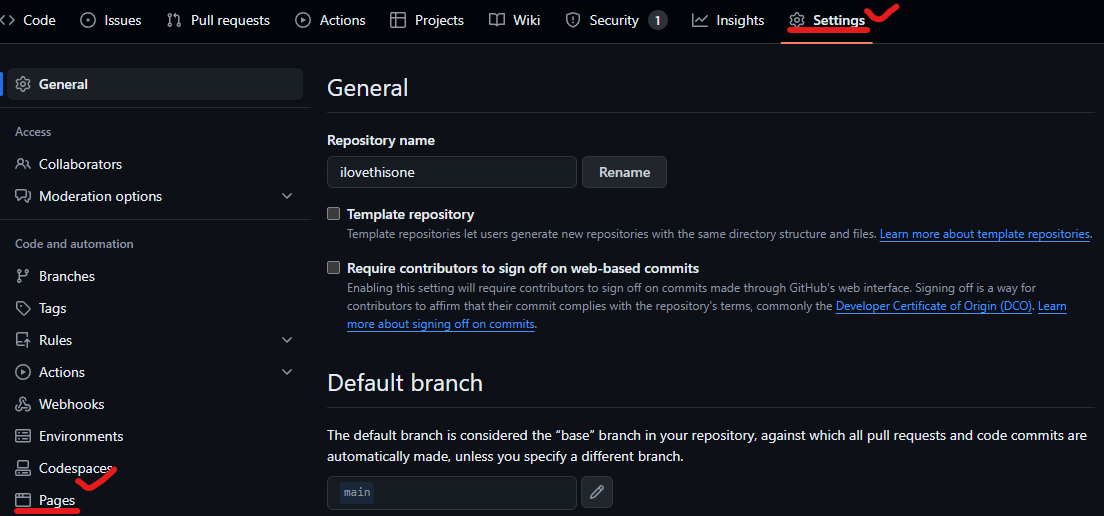Viewport: 1104px width, 516px height.
Task: Open more about signing off on commits link
Action: (x=441, y=325)
